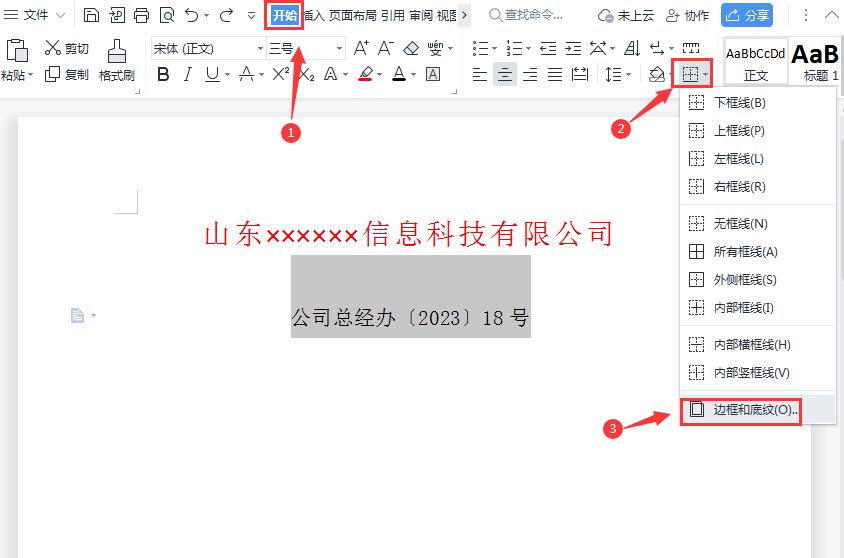Viewport: 844px width, 558px height.
Task: Click the selected line 公司总经办〔2023〕18号
Action: (x=410, y=317)
